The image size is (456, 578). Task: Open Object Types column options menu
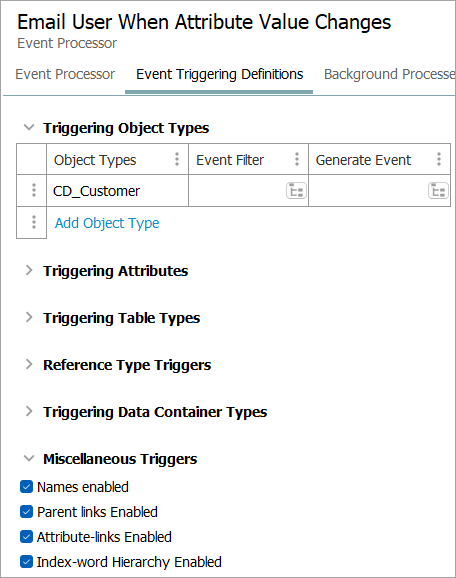(x=177, y=159)
